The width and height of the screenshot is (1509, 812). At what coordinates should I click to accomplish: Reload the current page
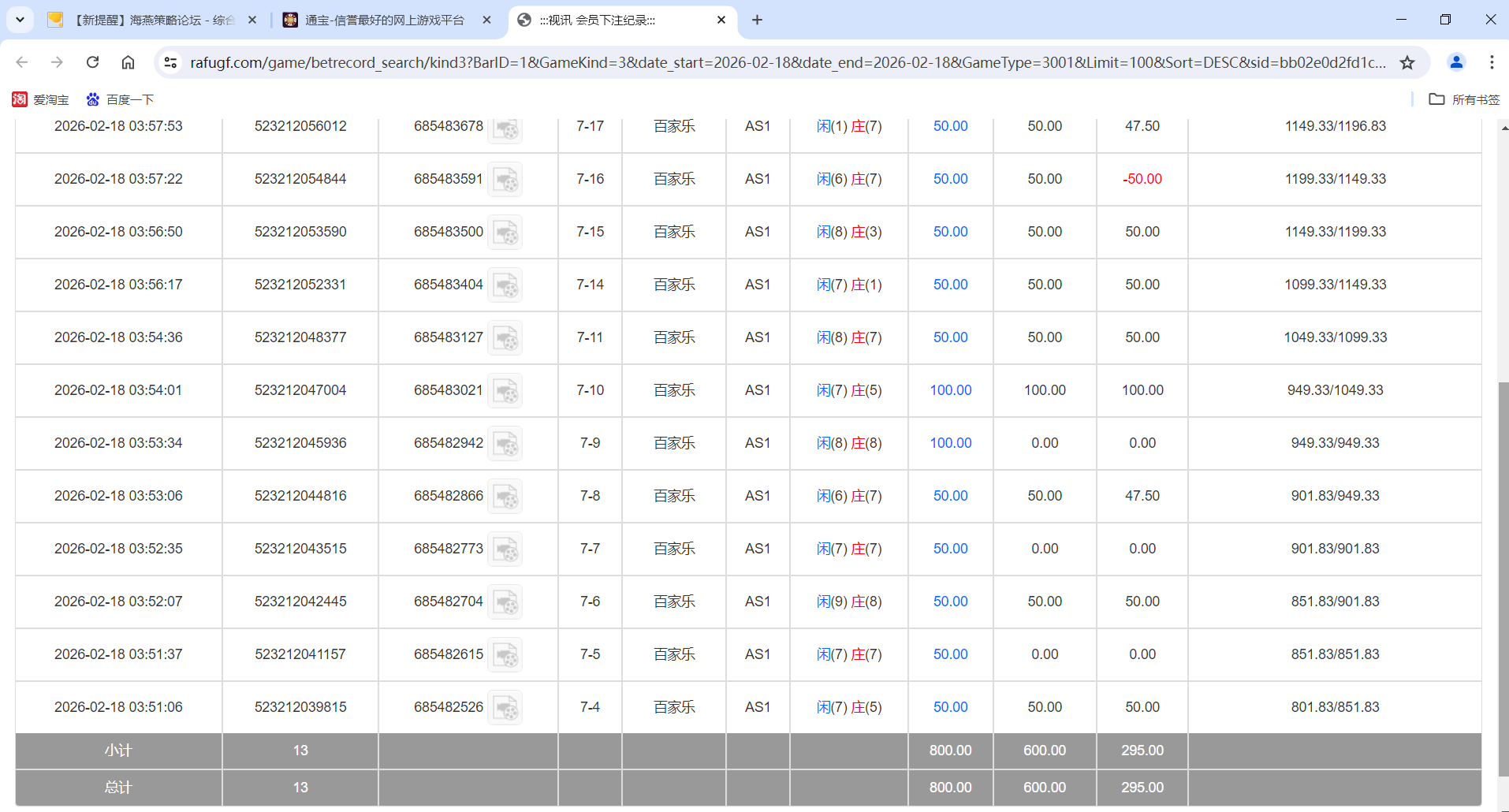(x=92, y=62)
